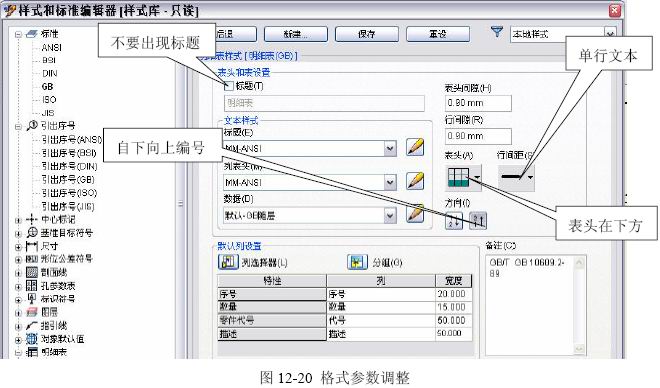
Task: Click the 中心标记 center mark icon
Action: click(32, 219)
